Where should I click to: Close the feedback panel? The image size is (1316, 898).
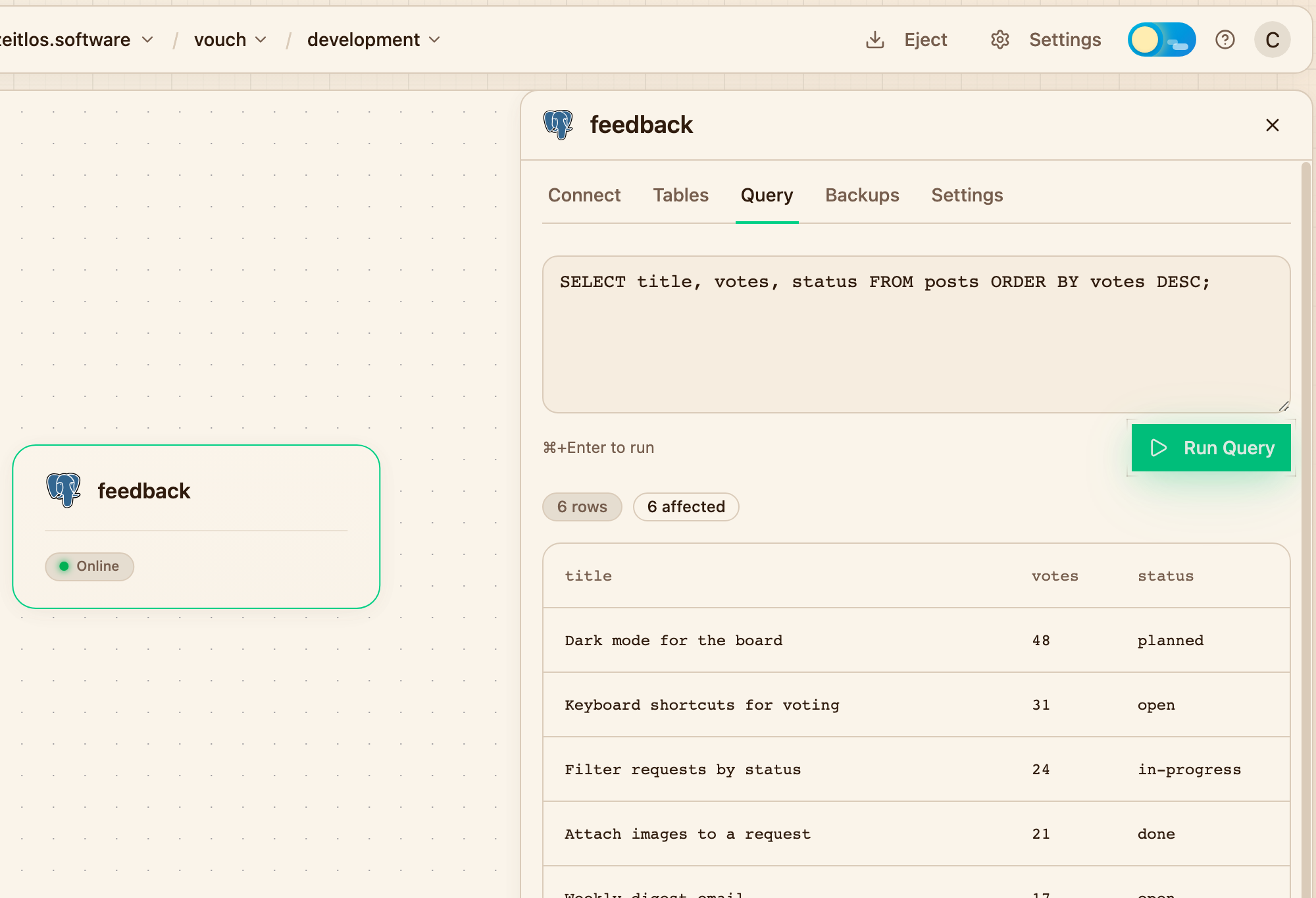pos(1272,125)
